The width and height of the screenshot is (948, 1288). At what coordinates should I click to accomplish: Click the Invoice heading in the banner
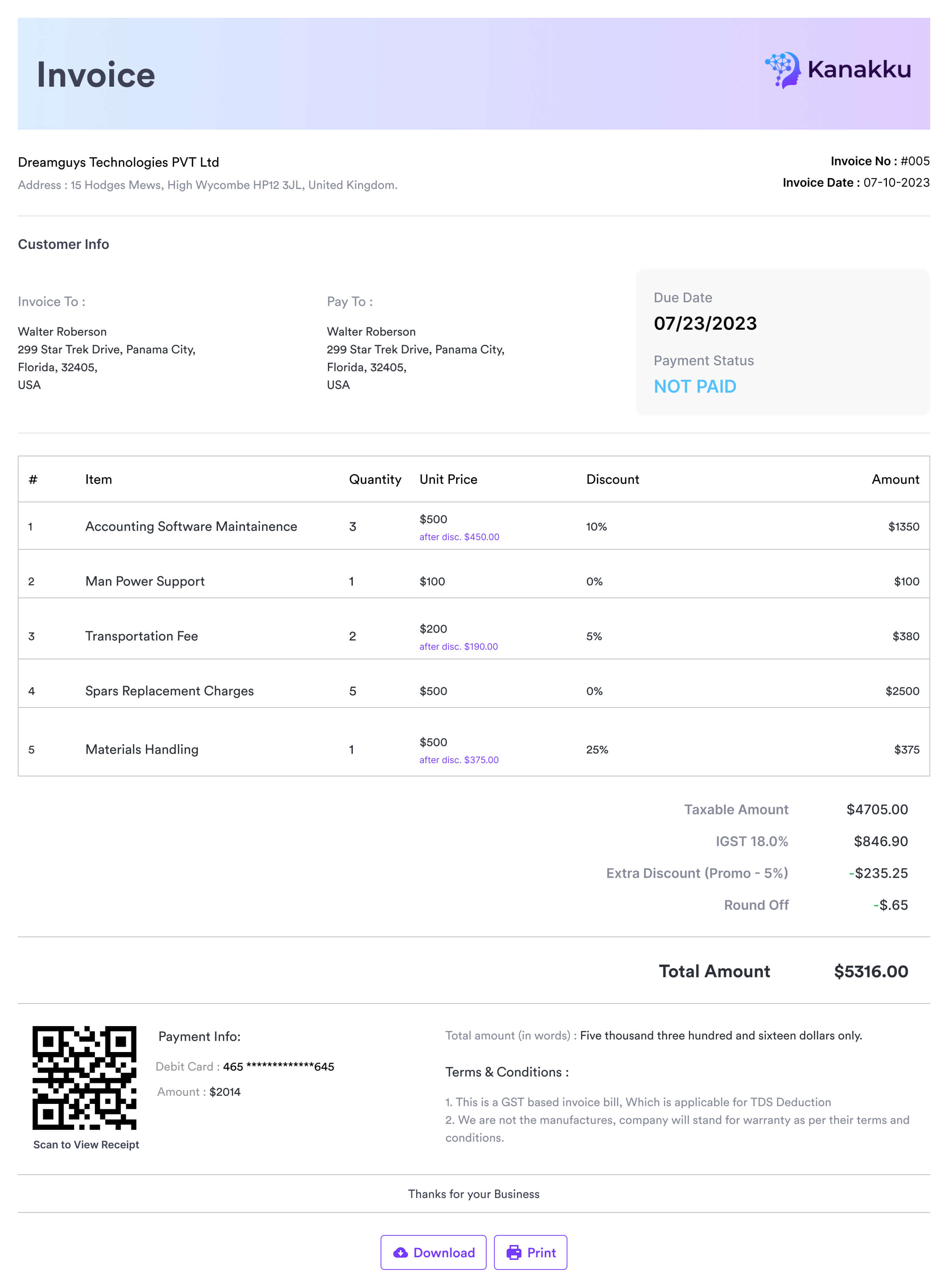tap(95, 74)
